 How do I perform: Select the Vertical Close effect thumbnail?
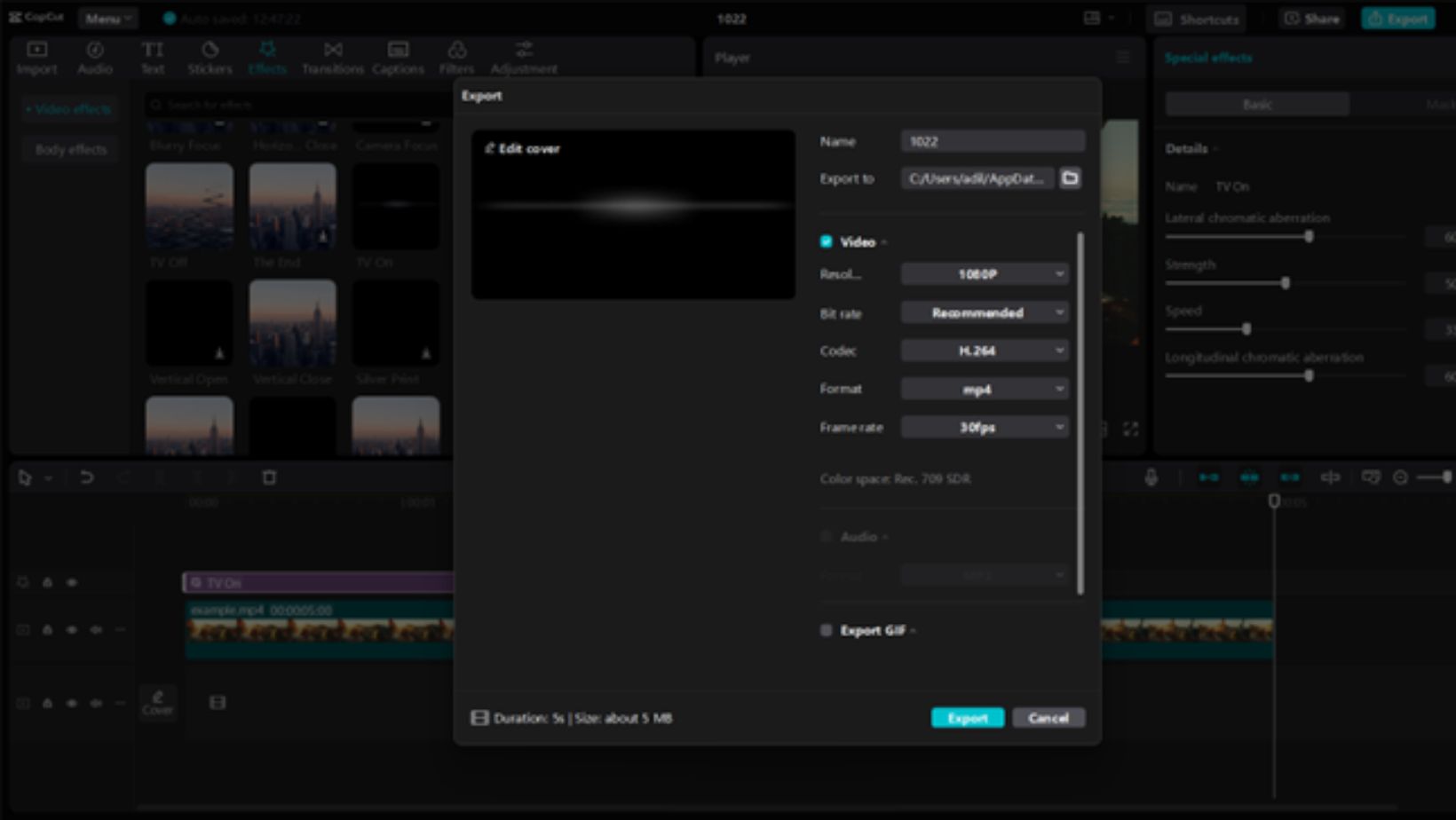pyautogui.click(x=293, y=323)
